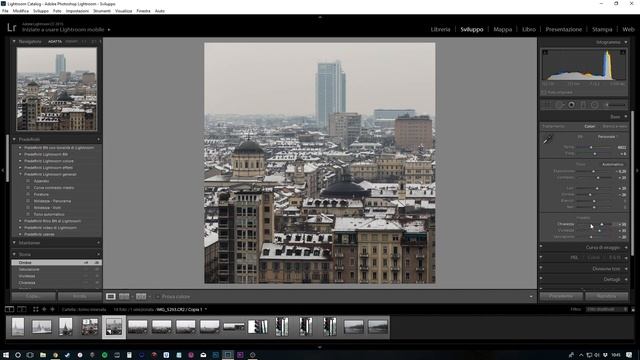Adjust the Temp slider
Screen dimensions: 640x360
point(591,147)
